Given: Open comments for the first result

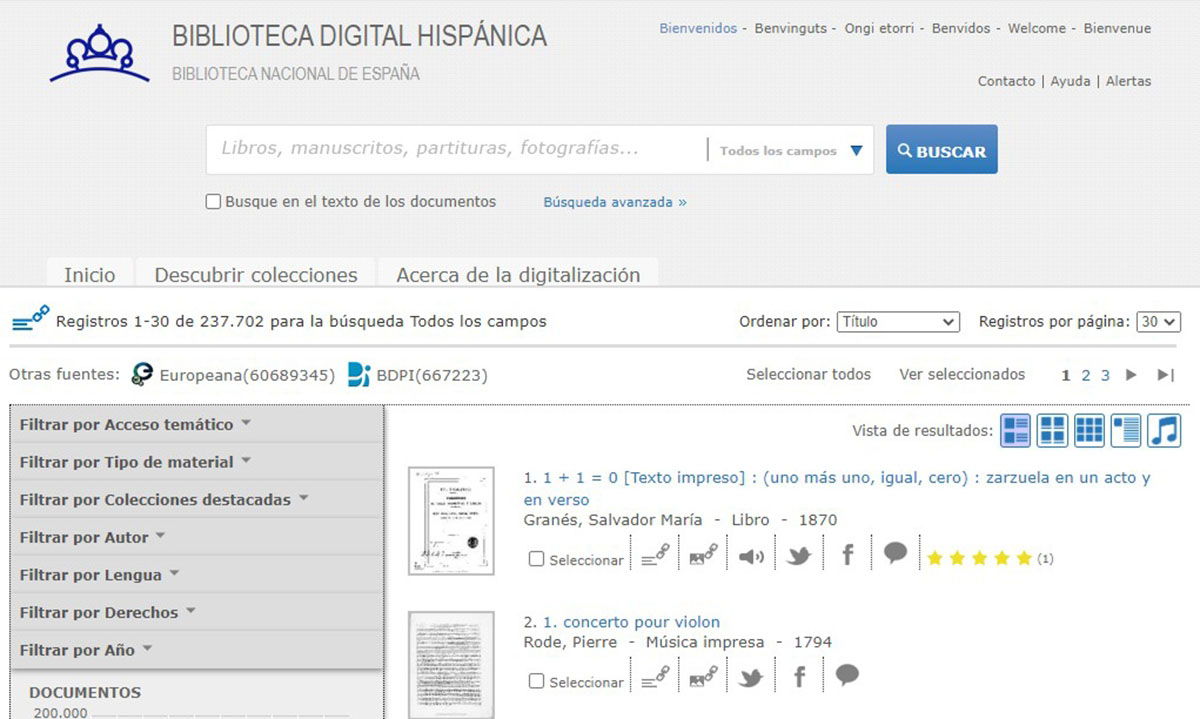Looking at the screenshot, I should pos(894,558).
